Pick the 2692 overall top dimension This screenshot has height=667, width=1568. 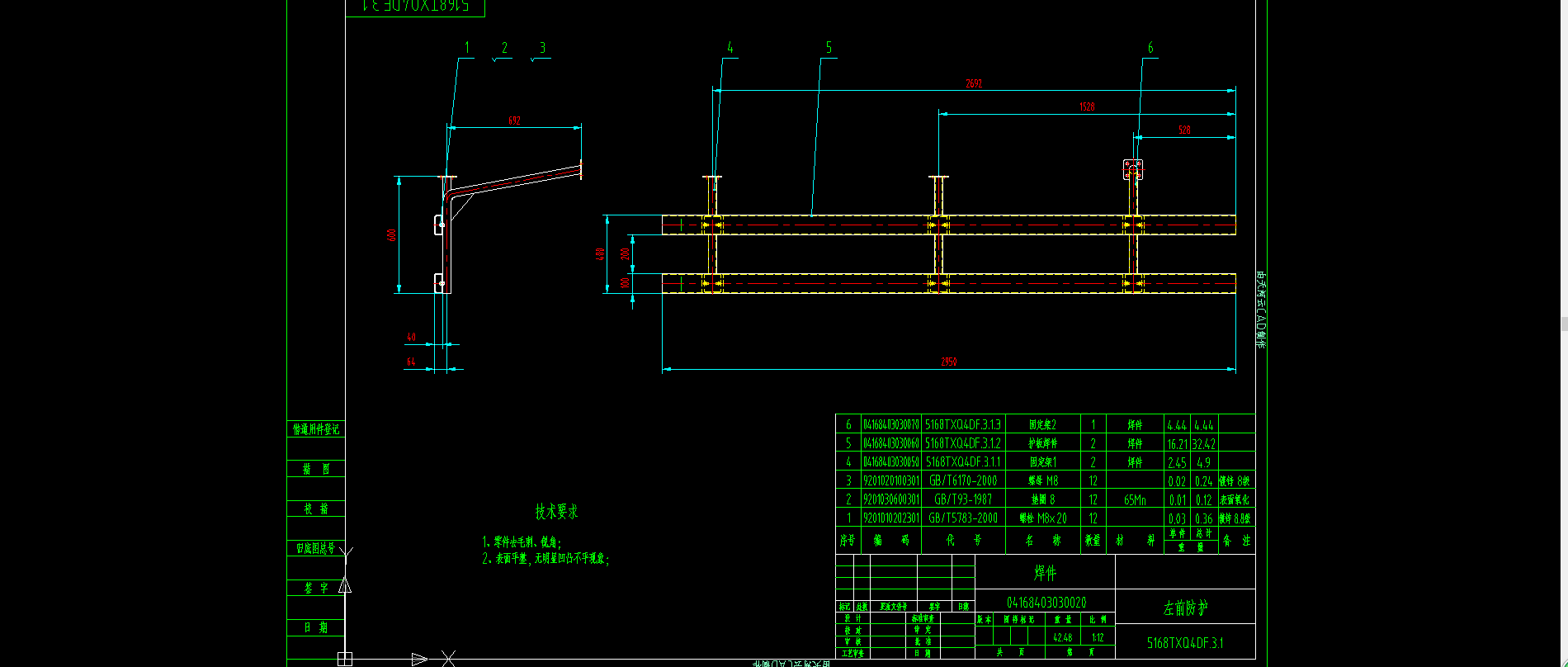[974, 83]
